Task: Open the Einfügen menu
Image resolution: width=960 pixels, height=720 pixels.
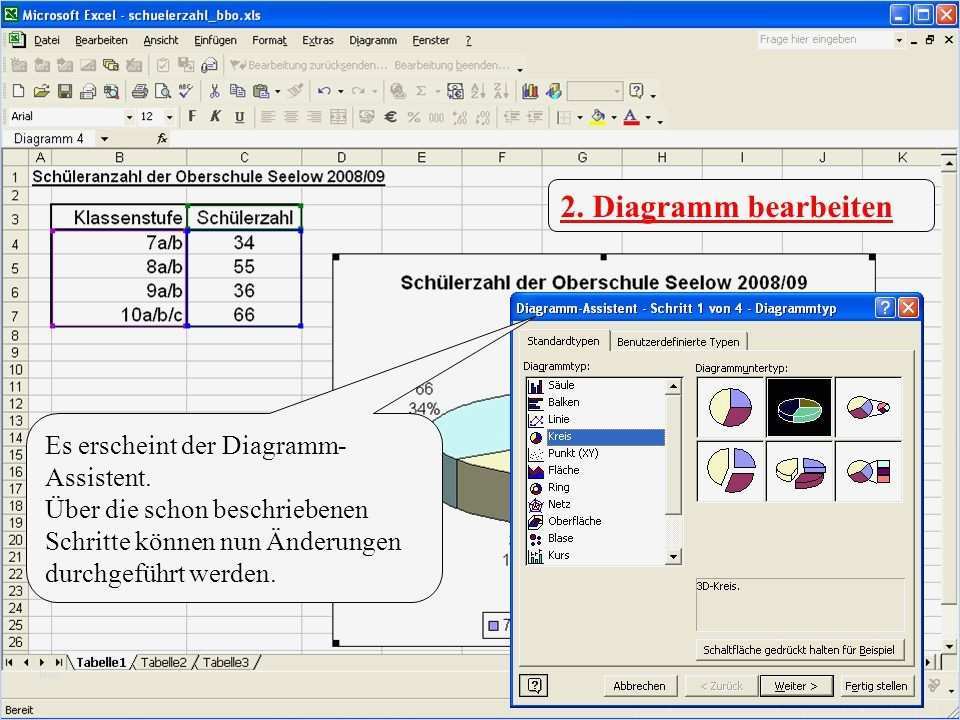Action: (x=215, y=40)
